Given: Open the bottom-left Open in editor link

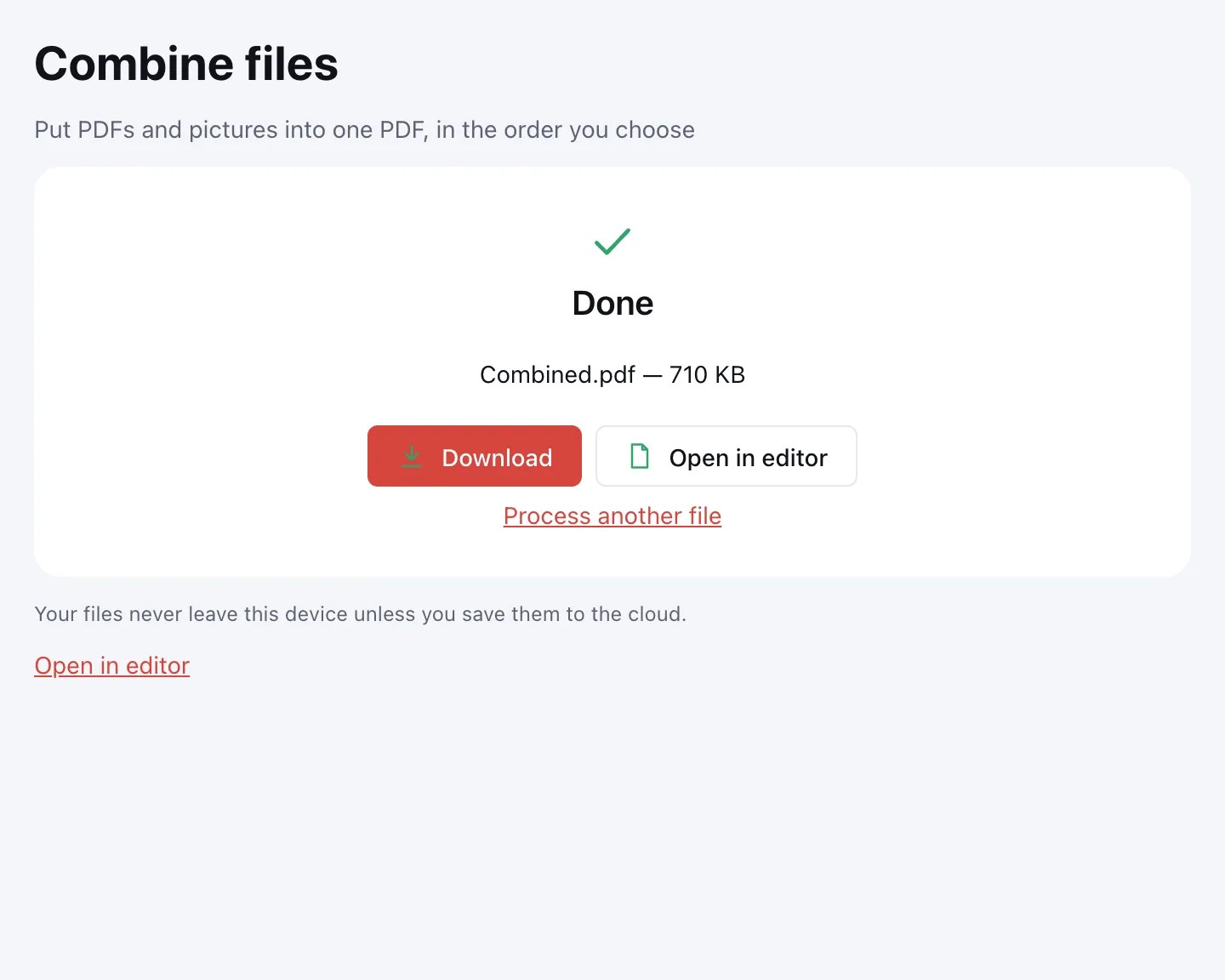Looking at the screenshot, I should pyautogui.click(x=112, y=665).
